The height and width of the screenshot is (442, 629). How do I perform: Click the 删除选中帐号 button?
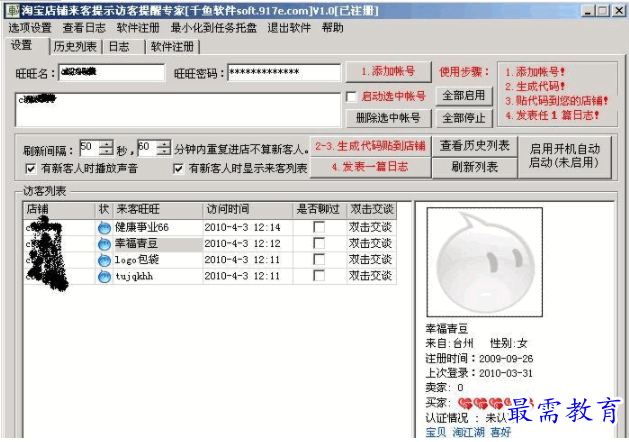[x=388, y=118]
